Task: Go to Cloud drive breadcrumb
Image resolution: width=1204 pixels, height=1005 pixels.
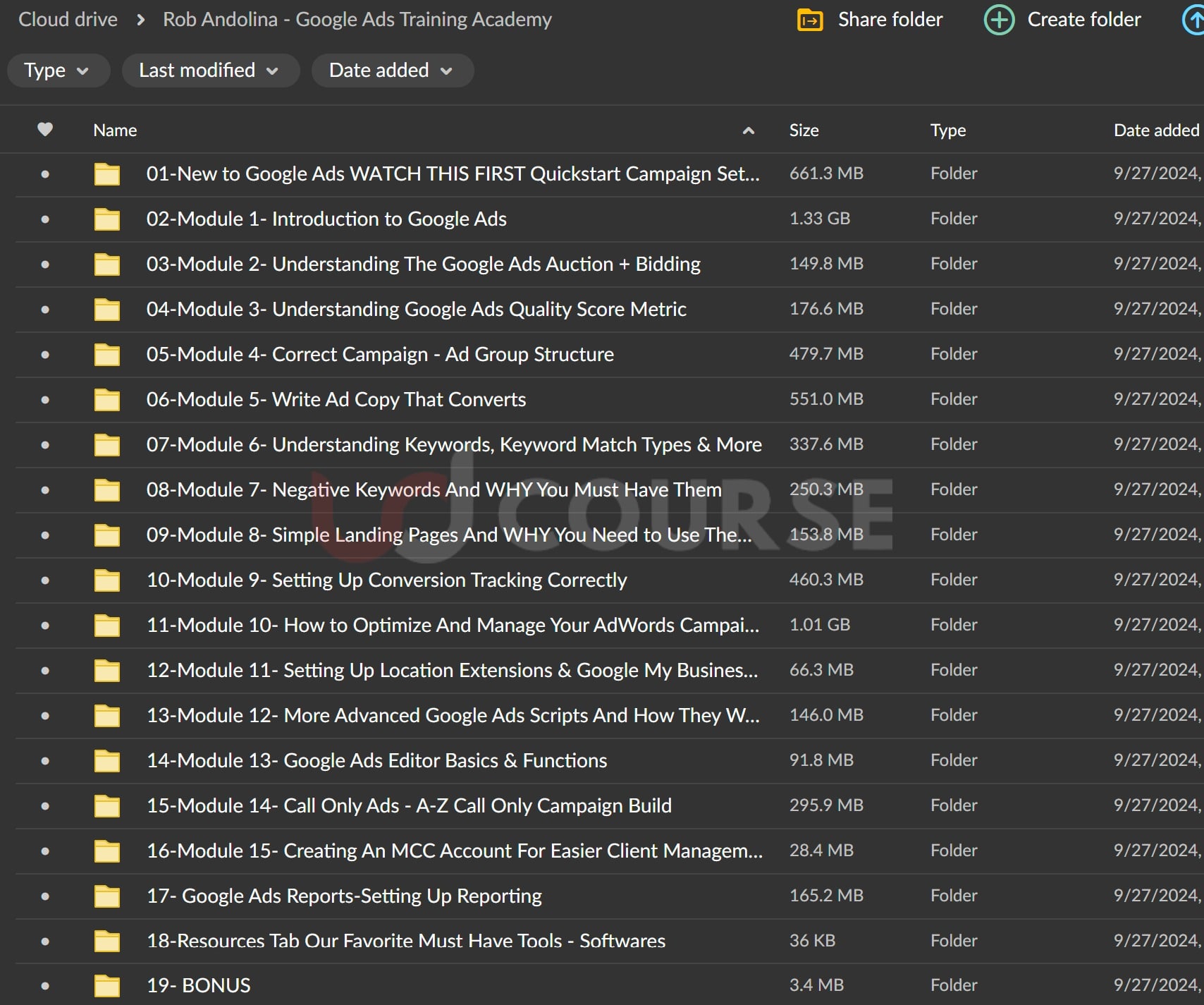Action: click(68, 20)
